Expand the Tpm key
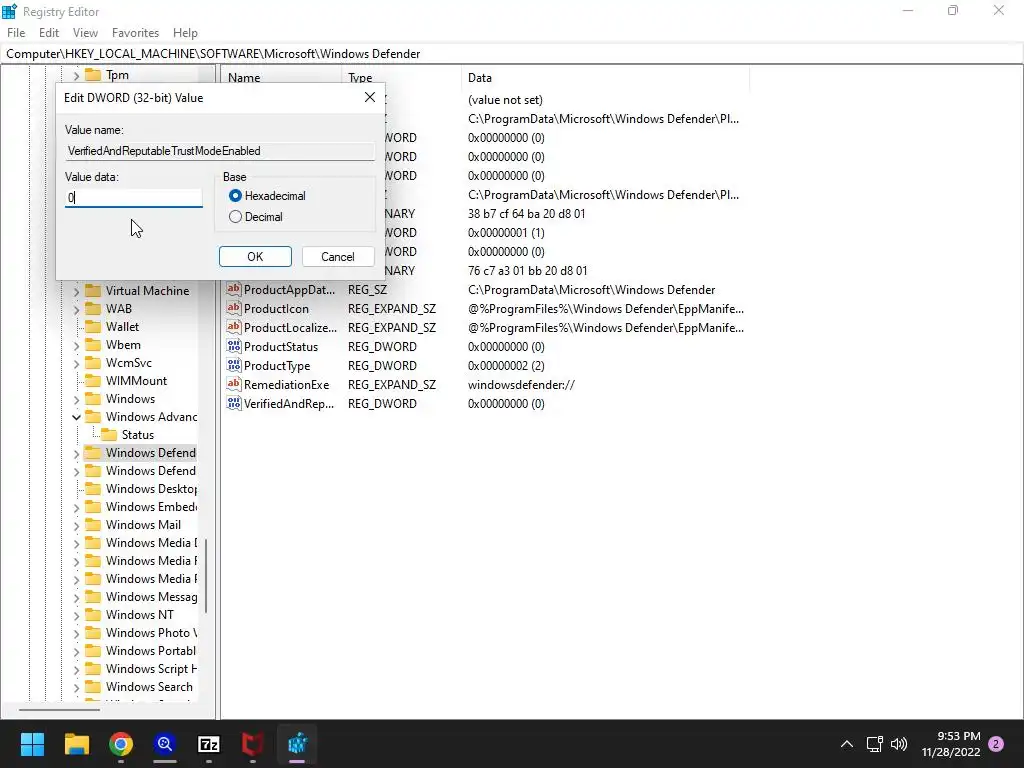The image size is (1024, 768). (x=76, y=75)
